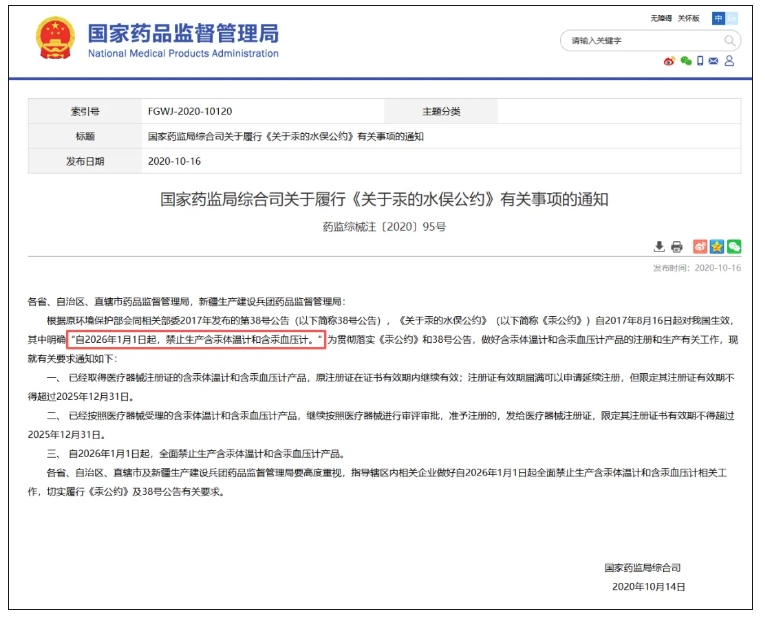
Task: Print the notice with printer icon
Action: [x=677, y=247]
